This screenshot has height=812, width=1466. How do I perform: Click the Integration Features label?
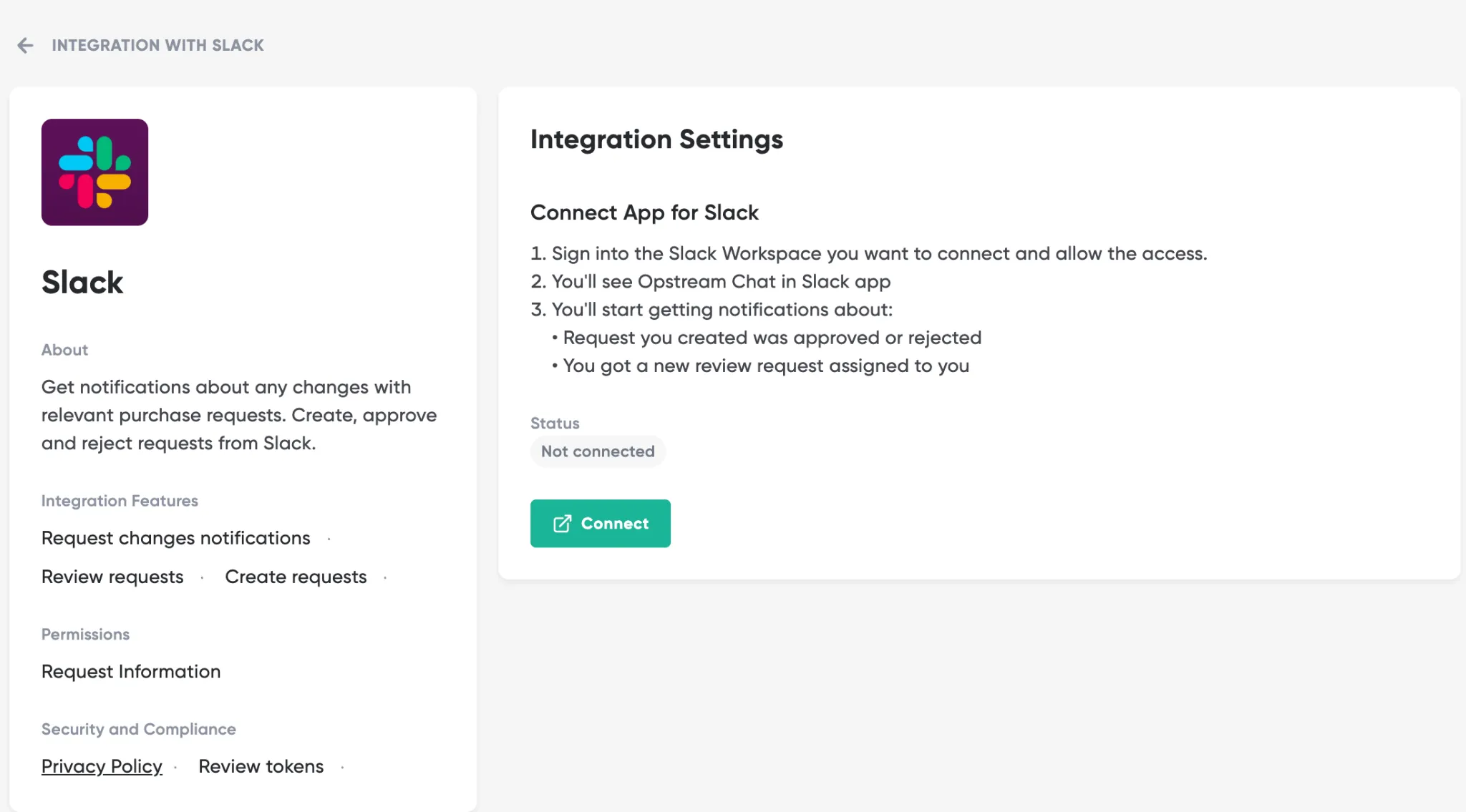[x=120, y=501]
